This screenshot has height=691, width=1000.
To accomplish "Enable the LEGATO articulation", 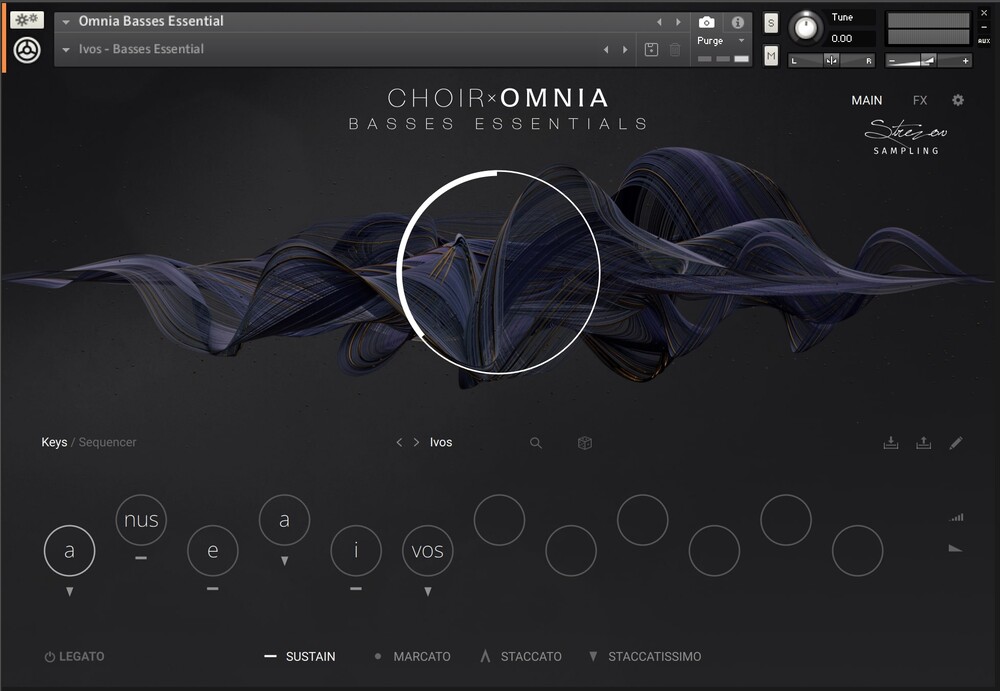I will point(75,656).
